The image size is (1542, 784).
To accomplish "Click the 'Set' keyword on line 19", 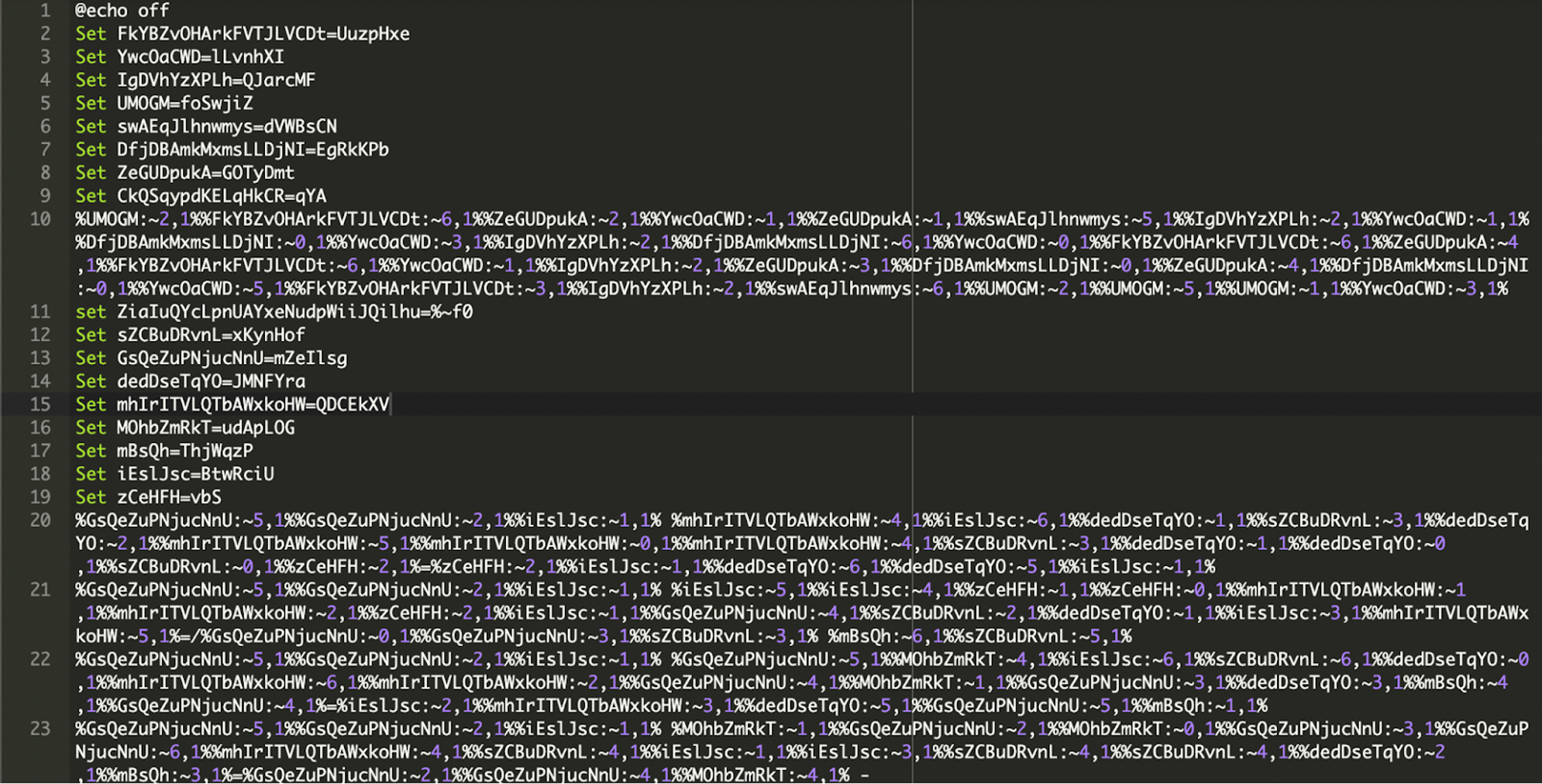I will coord(91,498).
